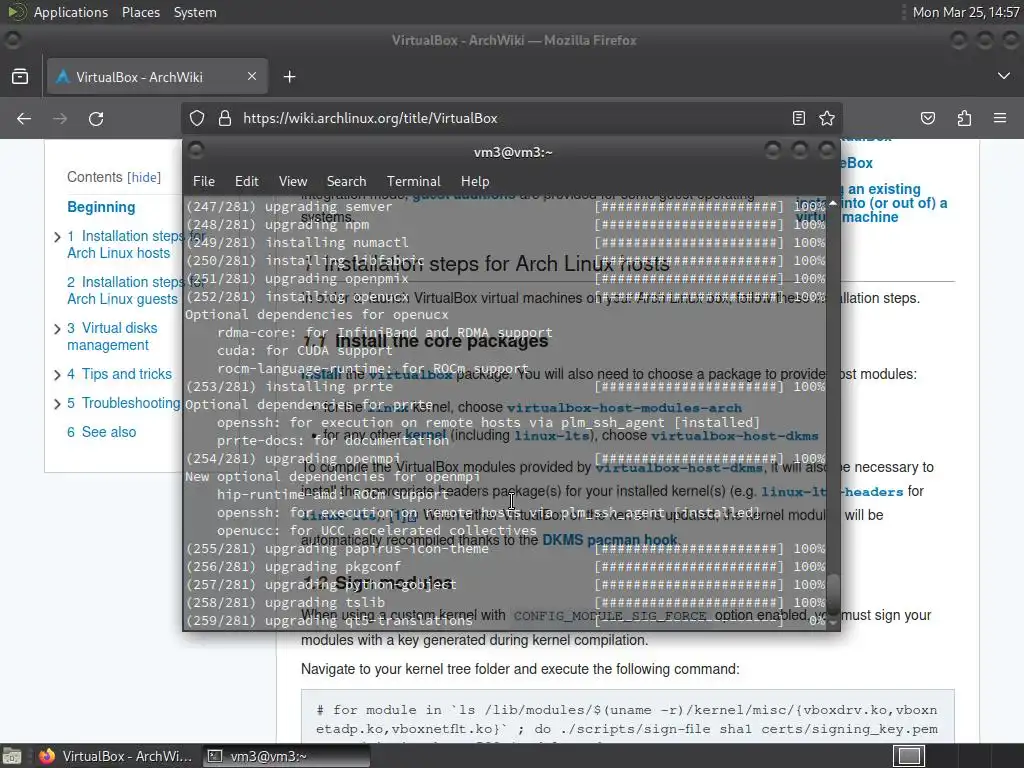Open the terminal Terminal menu
This screenshot has width=1024, height=768.
click(x=413, y=182)
